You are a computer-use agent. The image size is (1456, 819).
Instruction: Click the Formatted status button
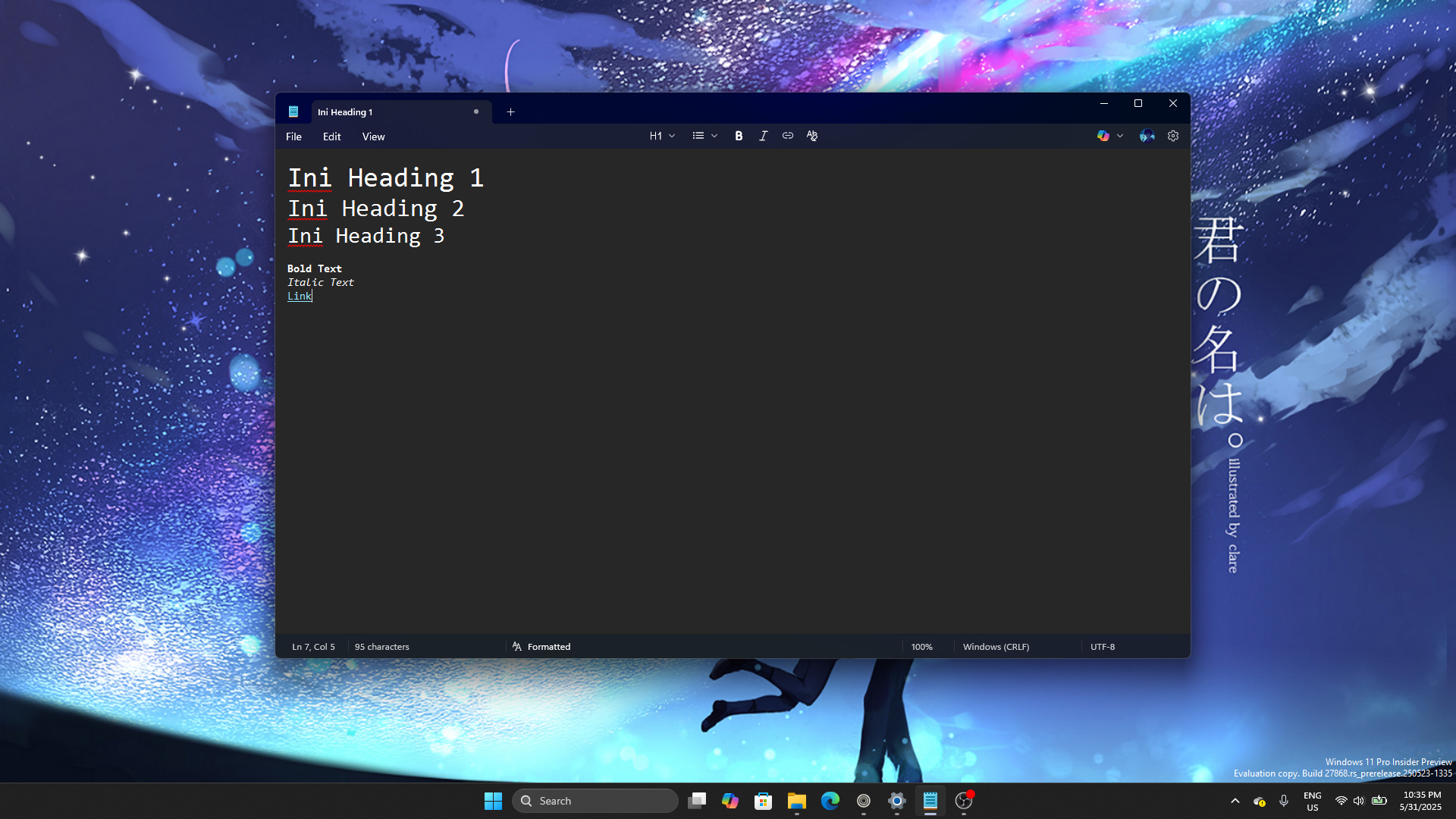pyautogui.click(x=541, y=647)
